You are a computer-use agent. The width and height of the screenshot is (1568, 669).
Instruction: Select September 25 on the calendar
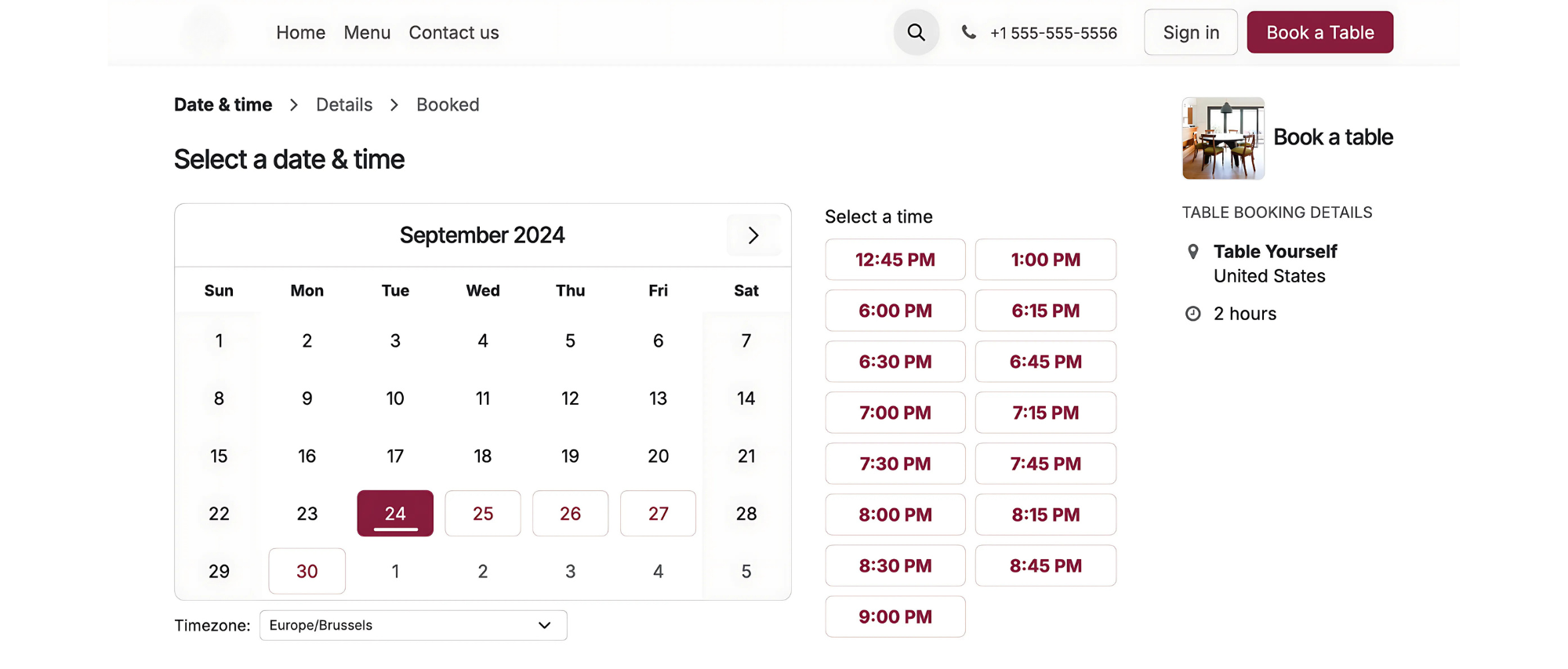pyautogui.click(x=483, y=514)
